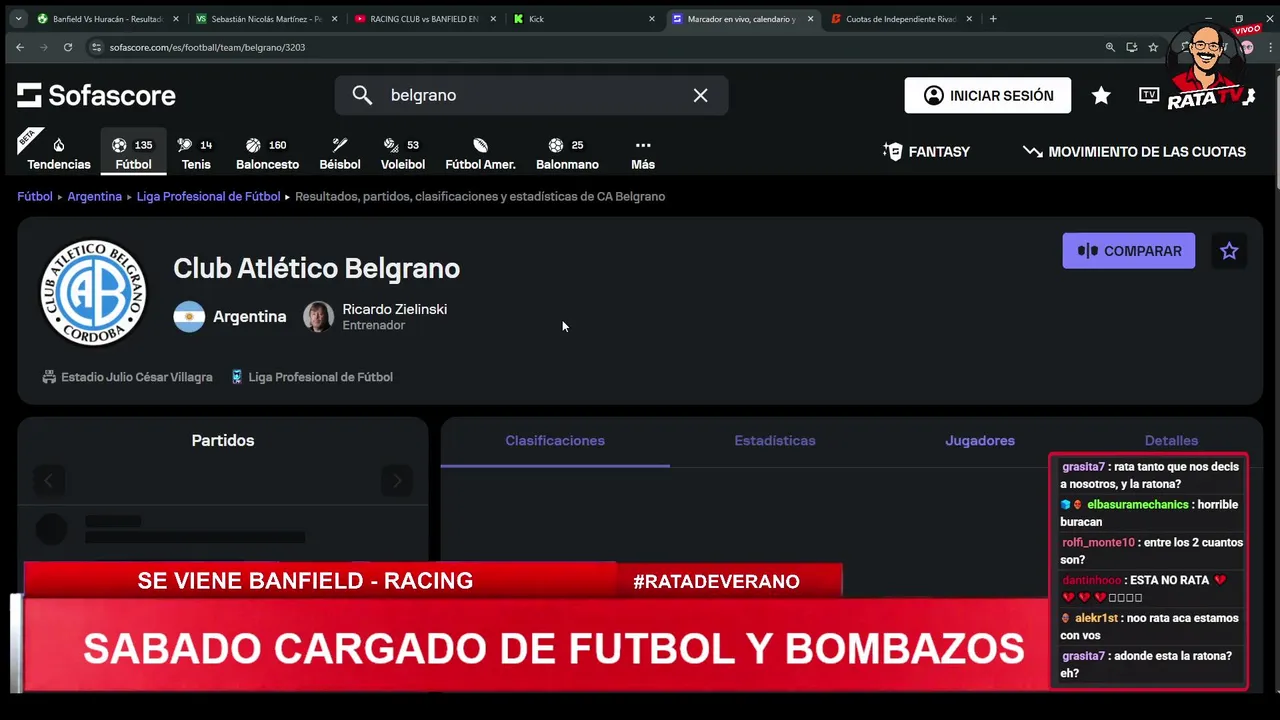Image resolution: width=1280 pixels, height=720 pixels.
Task: Go forward in browser history
Action: pyautogui.click(x=44, y=47)
